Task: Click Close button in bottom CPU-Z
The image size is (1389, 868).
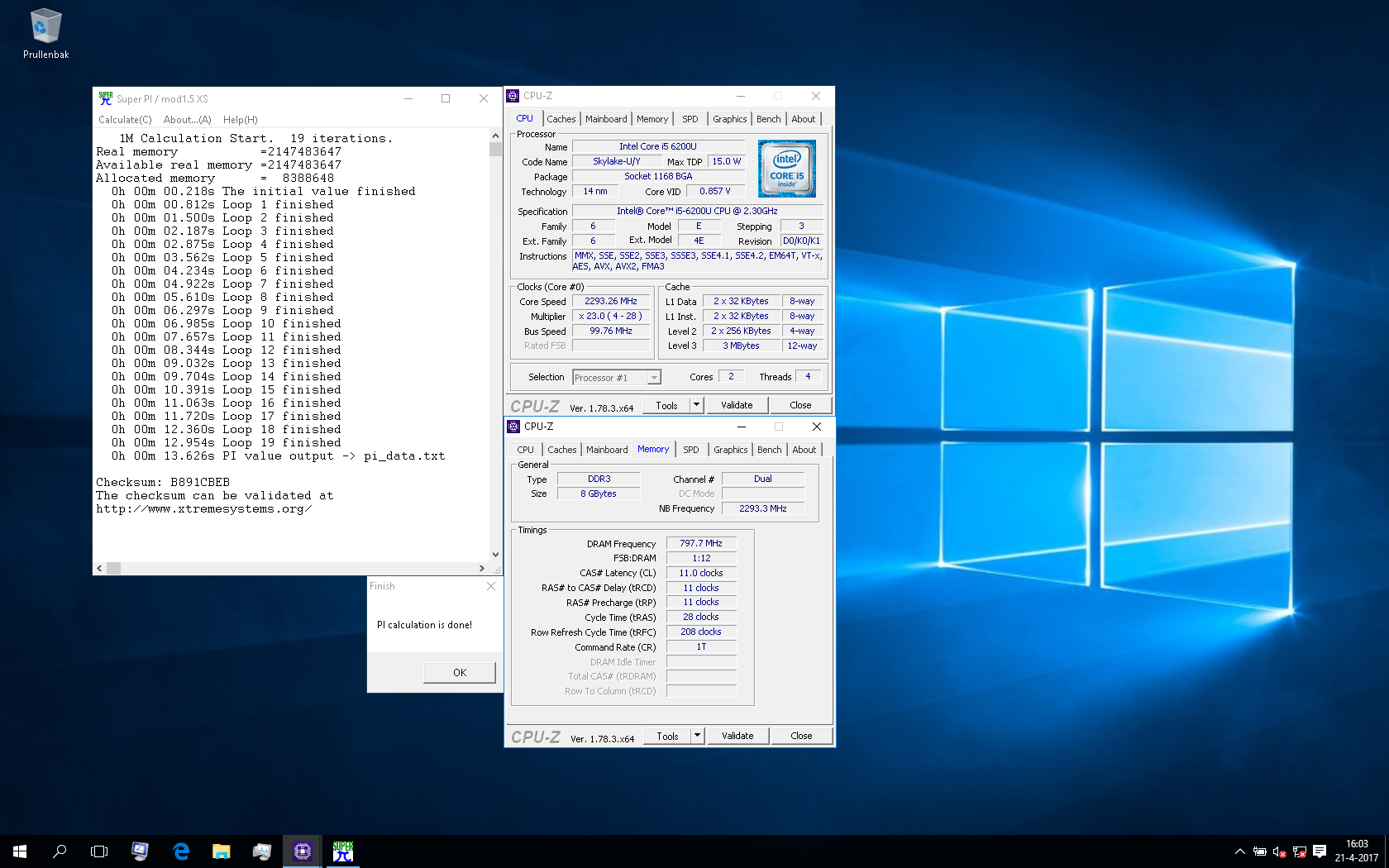Action: [801, 736]
